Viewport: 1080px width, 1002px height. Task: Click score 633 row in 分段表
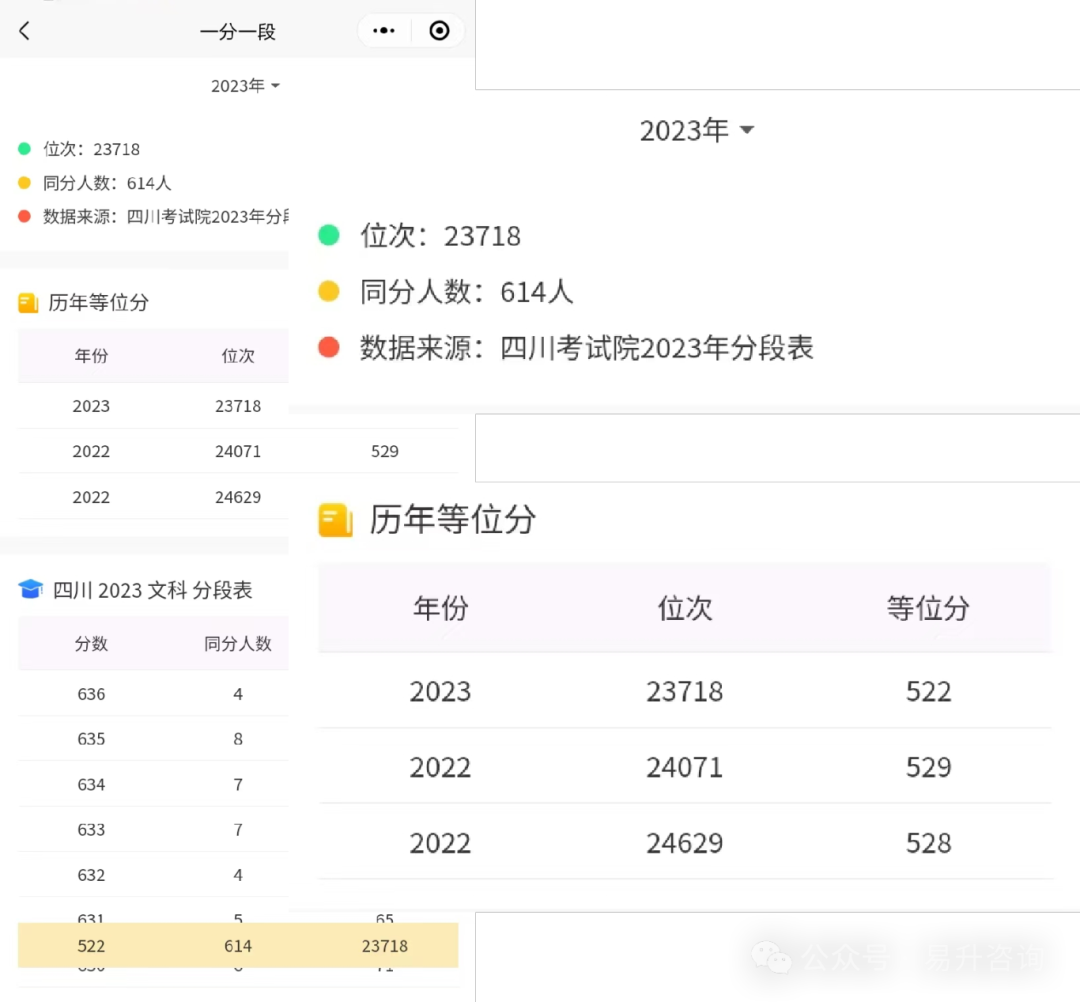pyautogui.click(x=153, y=830)
